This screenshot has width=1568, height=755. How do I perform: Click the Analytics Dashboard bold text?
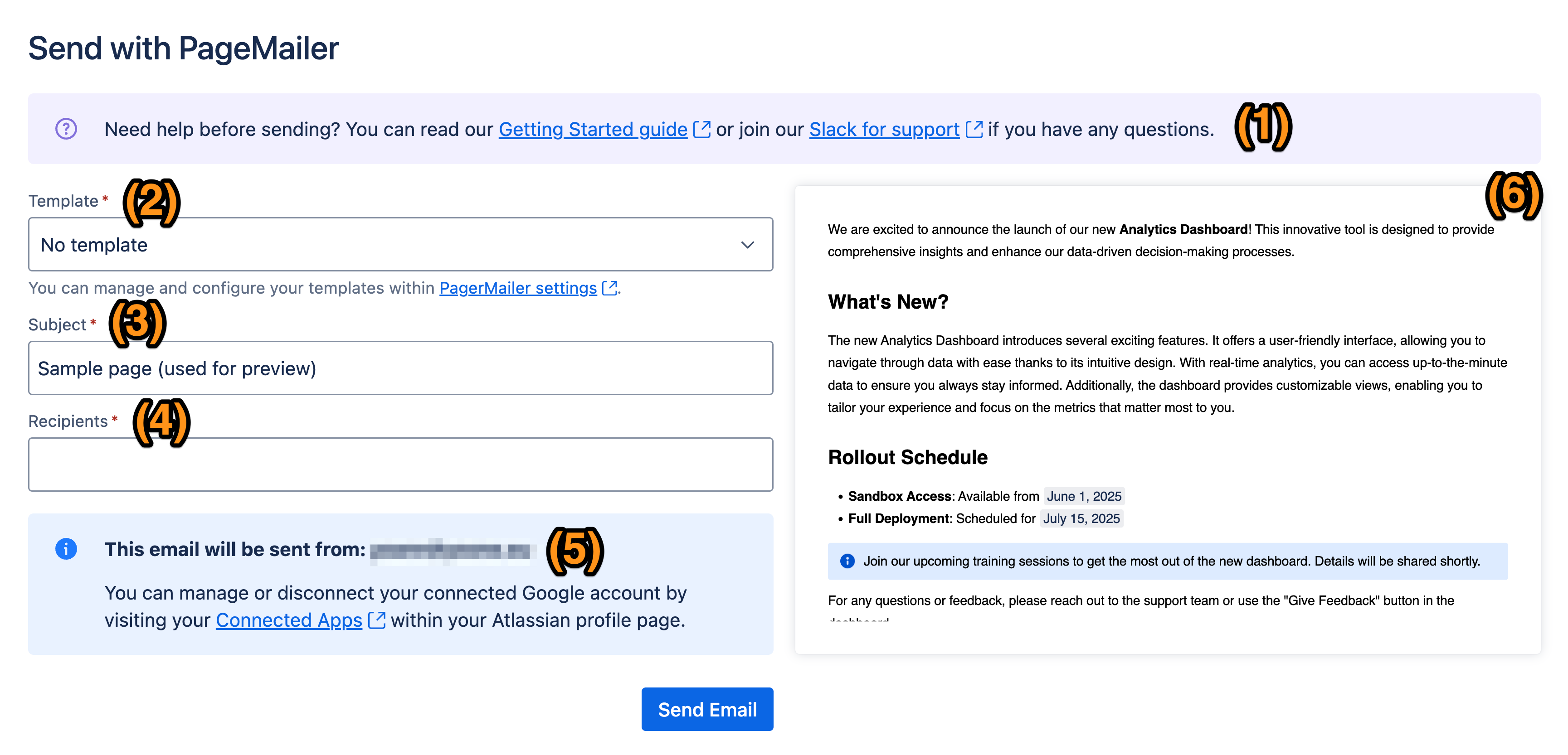pos(1183,229)
